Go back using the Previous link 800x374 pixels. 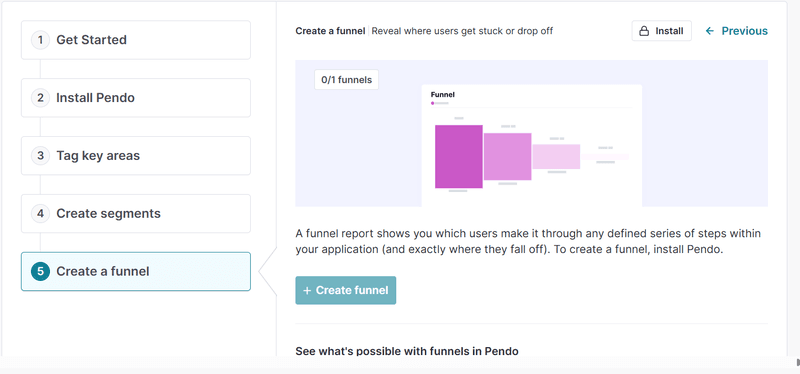(x=736, y=31)
